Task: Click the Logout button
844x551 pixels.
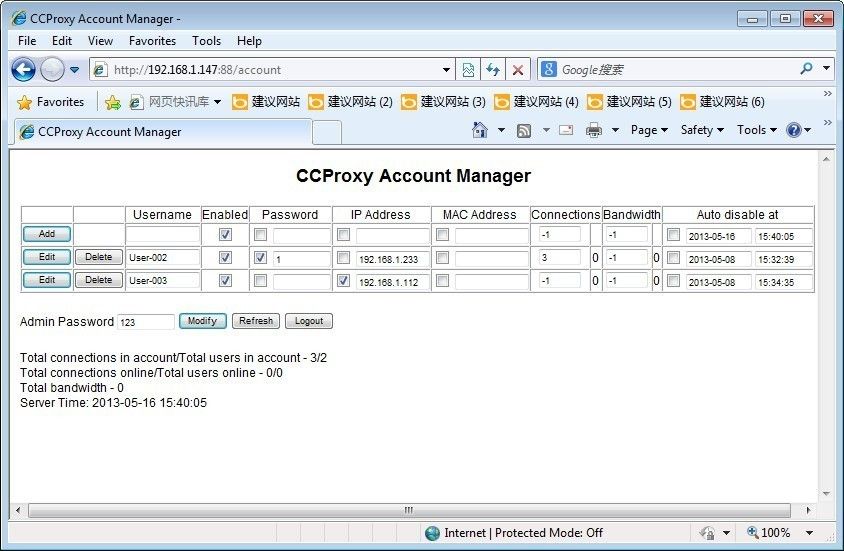Action: tap(309, 321)
